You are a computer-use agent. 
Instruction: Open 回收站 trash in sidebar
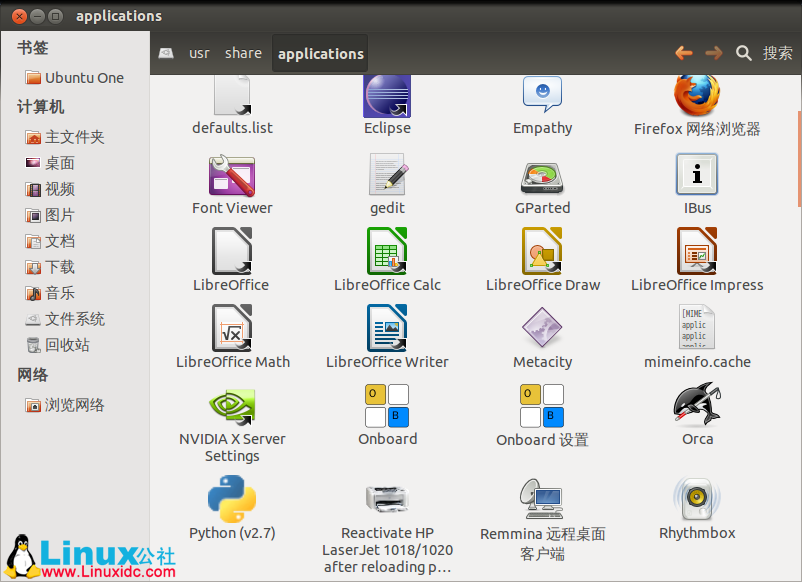[x=58, y=346]
